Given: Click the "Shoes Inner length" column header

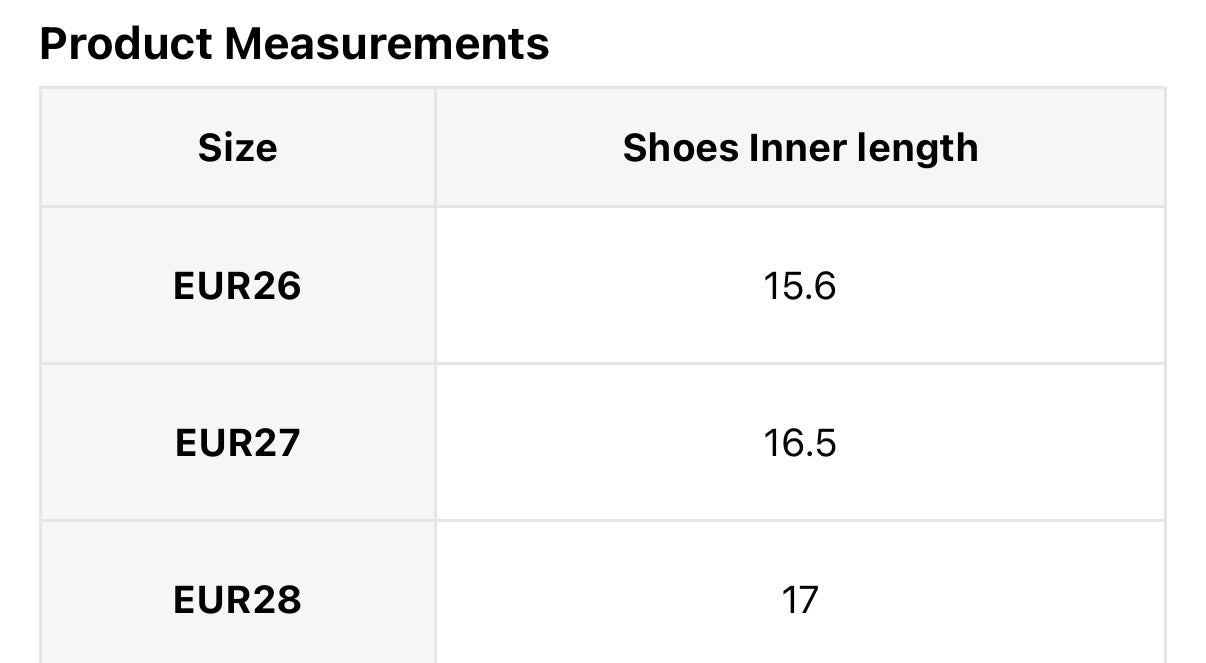Looking at the screenshot, I should click(800, 148).
